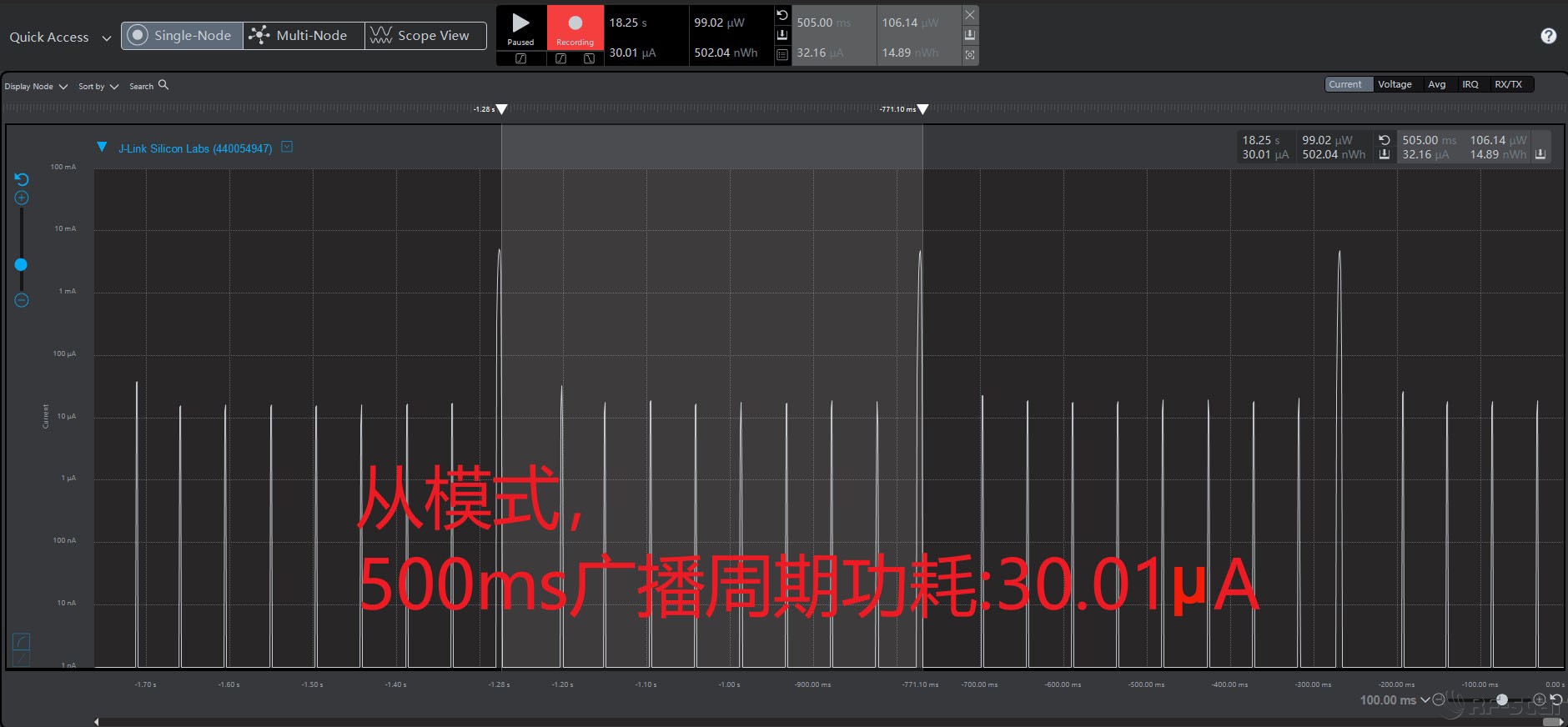The width and height of the screenshot is (1568, 727).
Task: Click the horizontal scrollbar left arrow
Action: (x=97, y=722)
